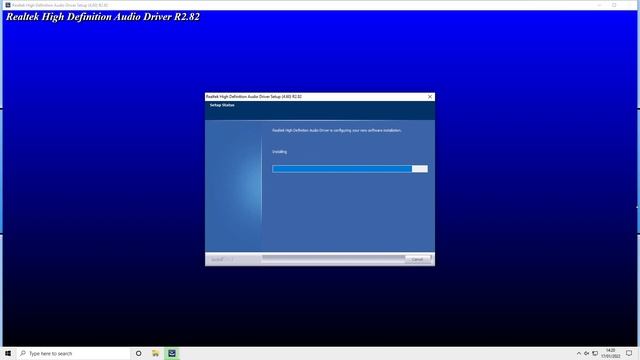Minimize the outer Realtek setup window
640x360 pixels.
pos(599,5)
